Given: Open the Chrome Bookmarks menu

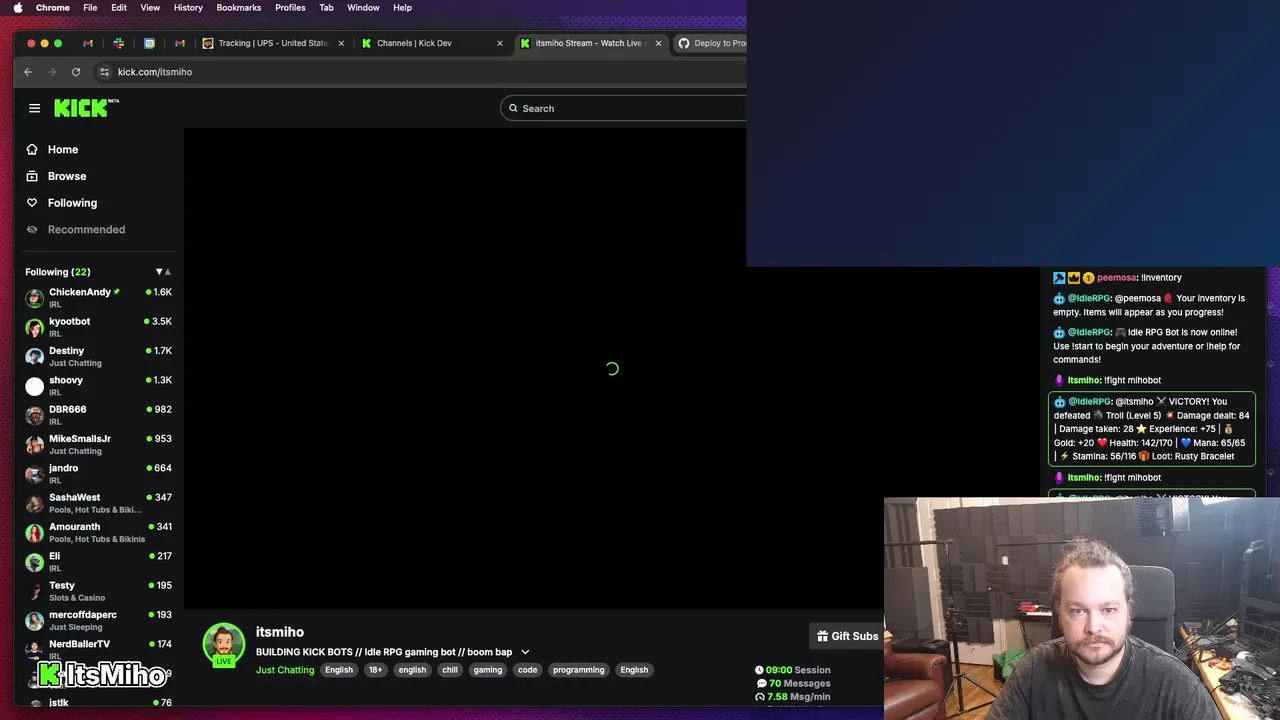Looking at the screenshot, I should tap(239, 8).
